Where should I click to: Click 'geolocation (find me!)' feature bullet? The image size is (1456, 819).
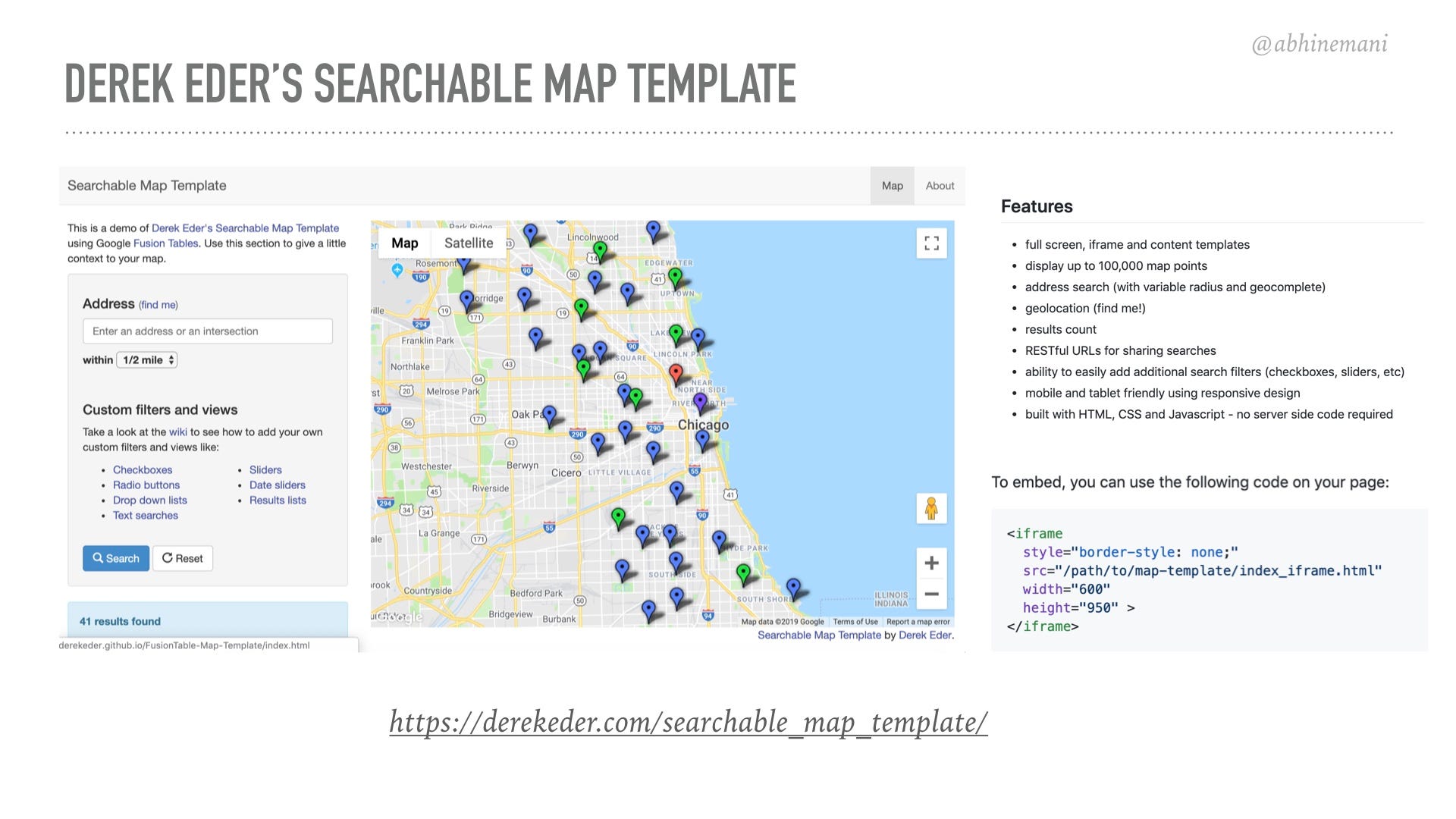(x=1085, y=309)
